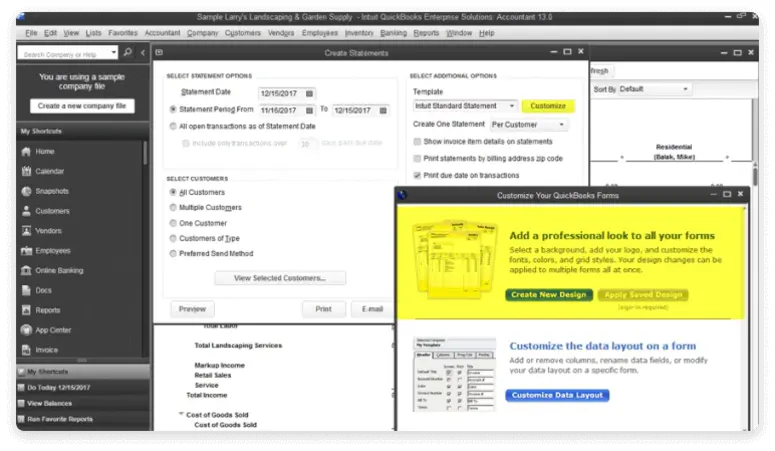This screenshot has width=775, height=451.
Task: Open the Reports menu
Action: [426, 33]
